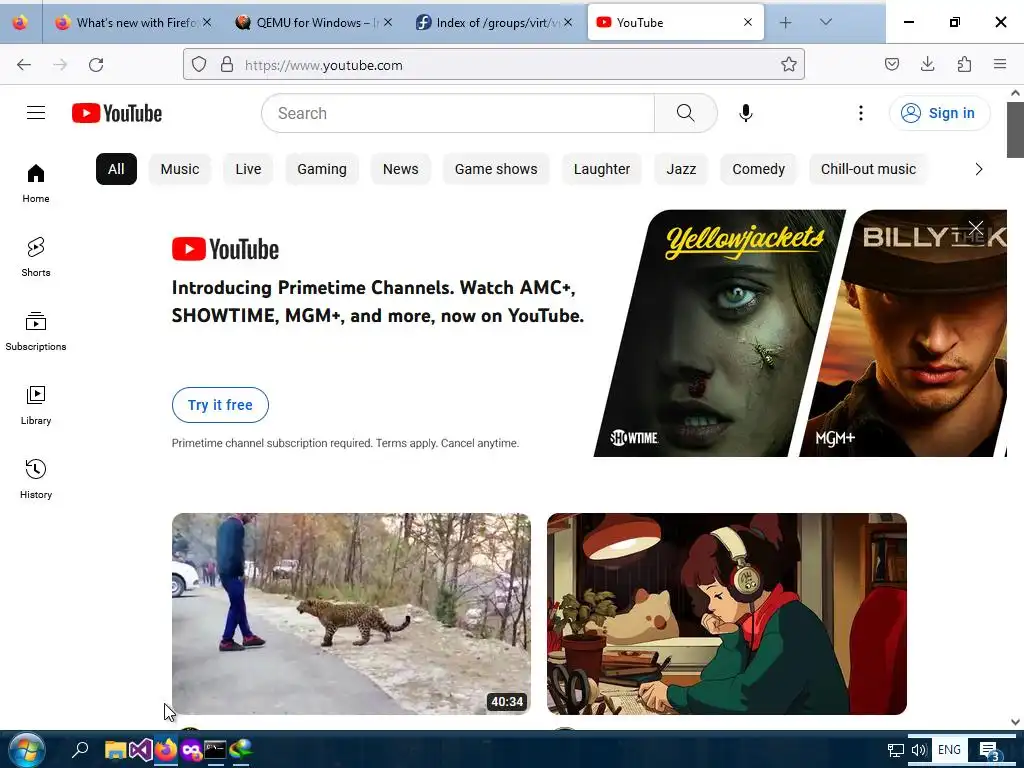Close the What's new with Firefox tab
Image resolution: width=1024 pixels, height=768 pixels.
[207, 22]
